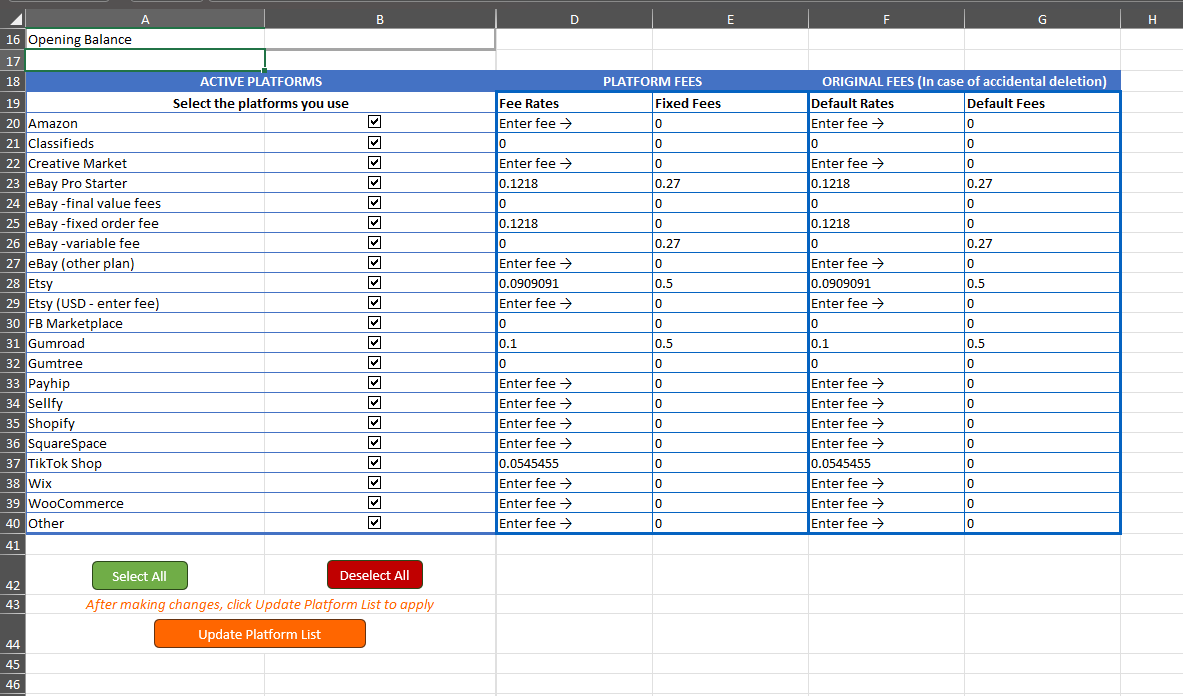Click the ORIGINAL FEES header text
Screen dimensions: 1183x696
pyautogui.click(x=964, y=81)
